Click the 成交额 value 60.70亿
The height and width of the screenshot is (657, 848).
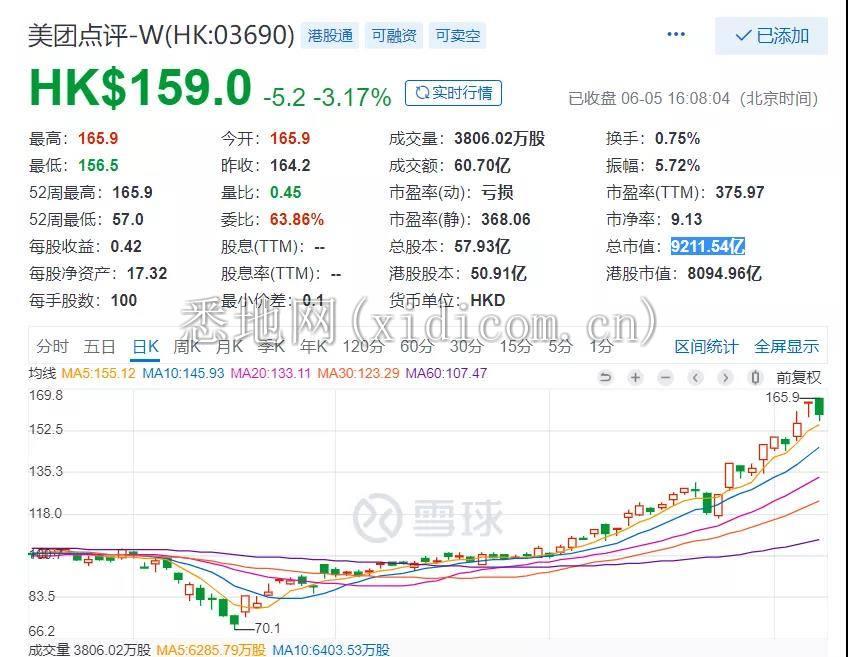[x=482, y=165]
